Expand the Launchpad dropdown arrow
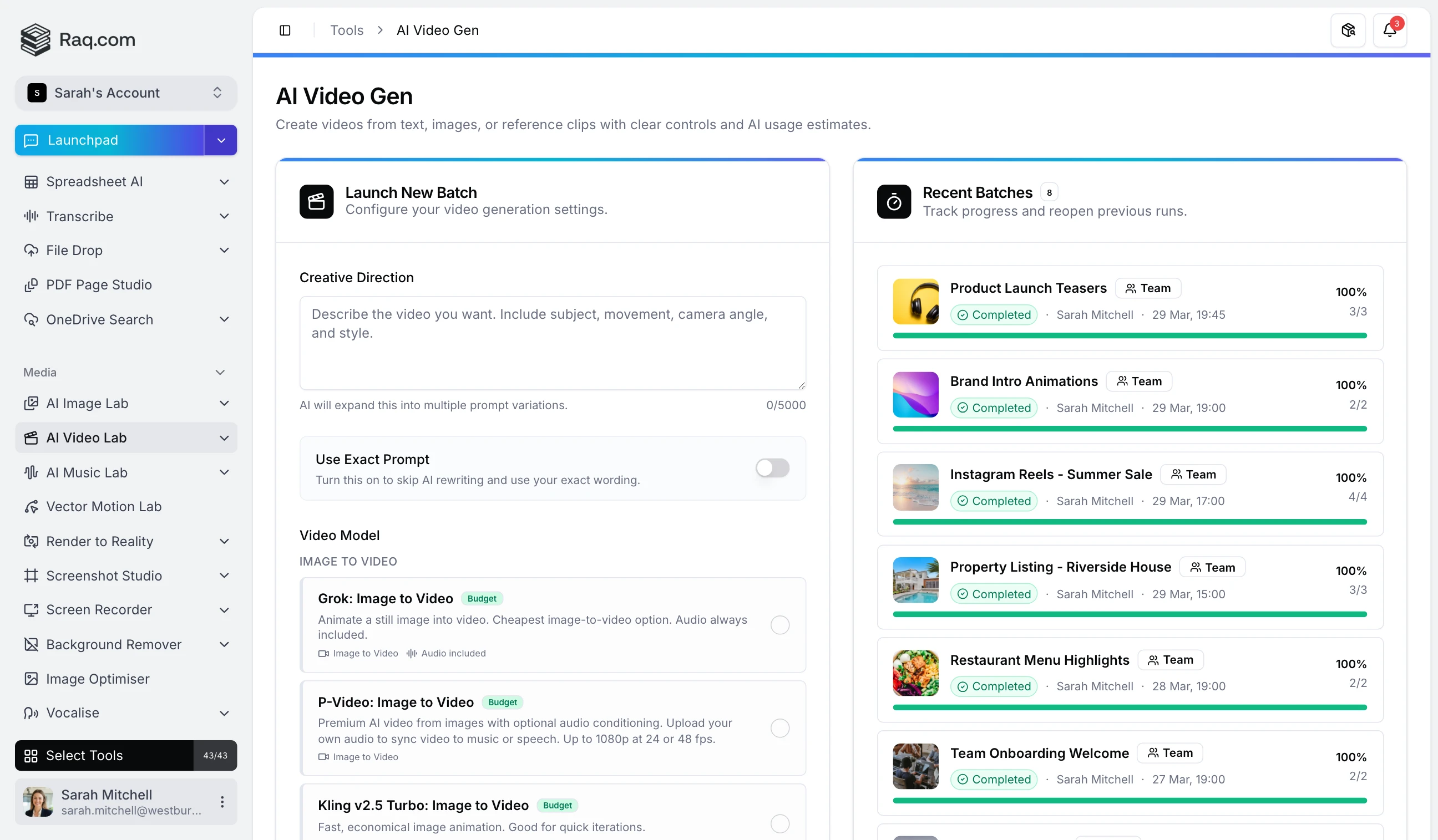 pyautogui.click(x=220, y=140)
